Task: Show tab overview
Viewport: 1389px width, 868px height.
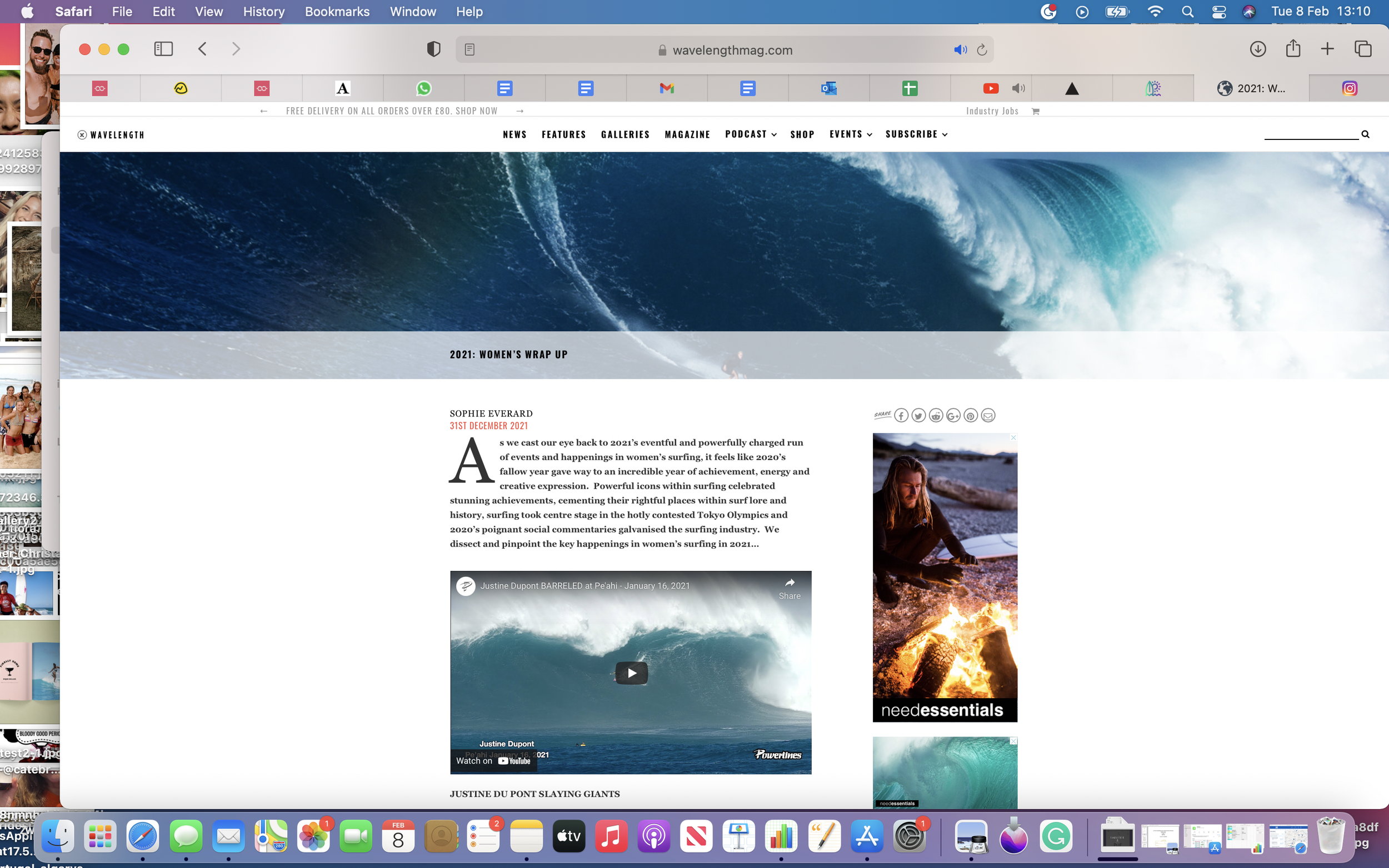Action: click(1362, 49)
